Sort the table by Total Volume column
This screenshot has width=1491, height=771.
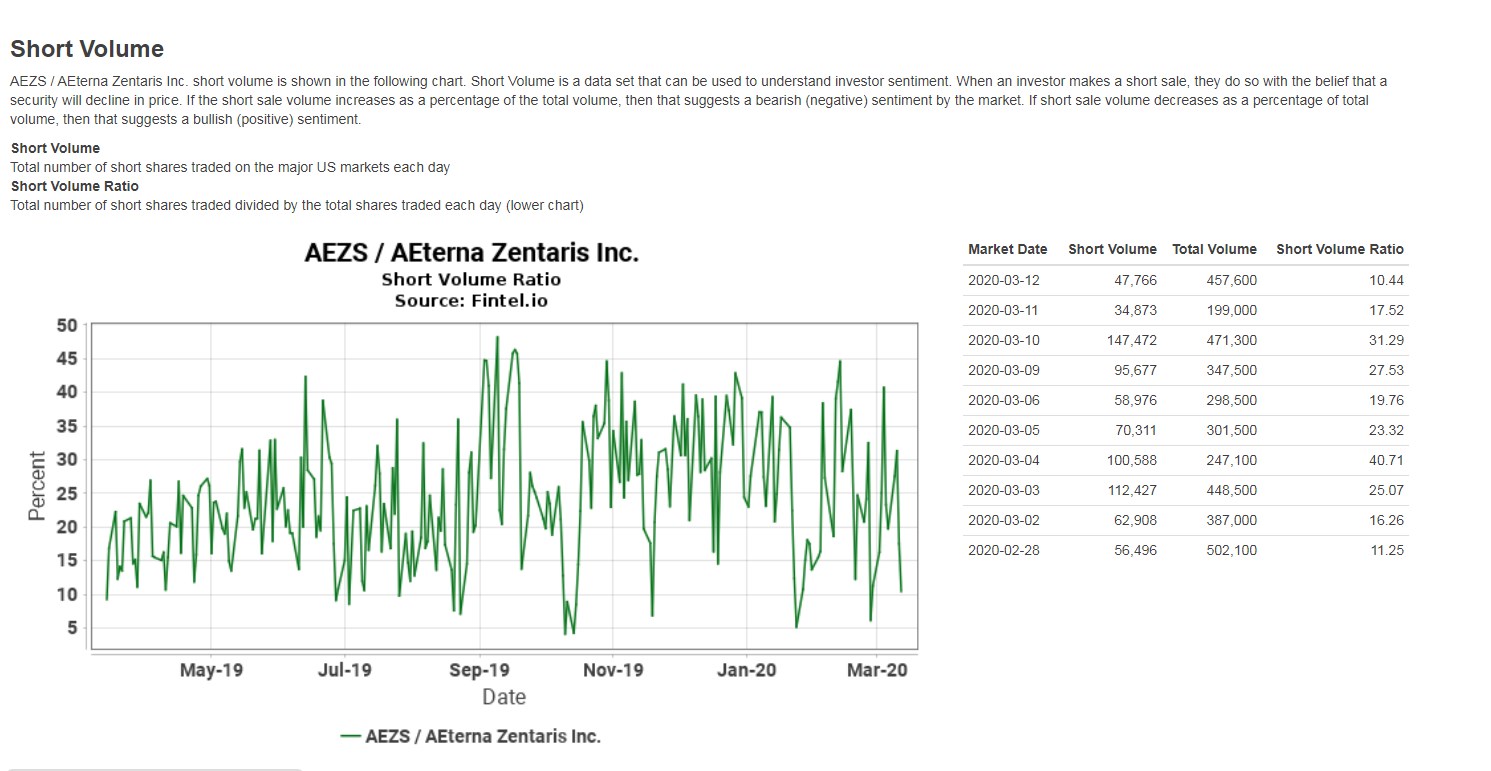click(1214, 249)
